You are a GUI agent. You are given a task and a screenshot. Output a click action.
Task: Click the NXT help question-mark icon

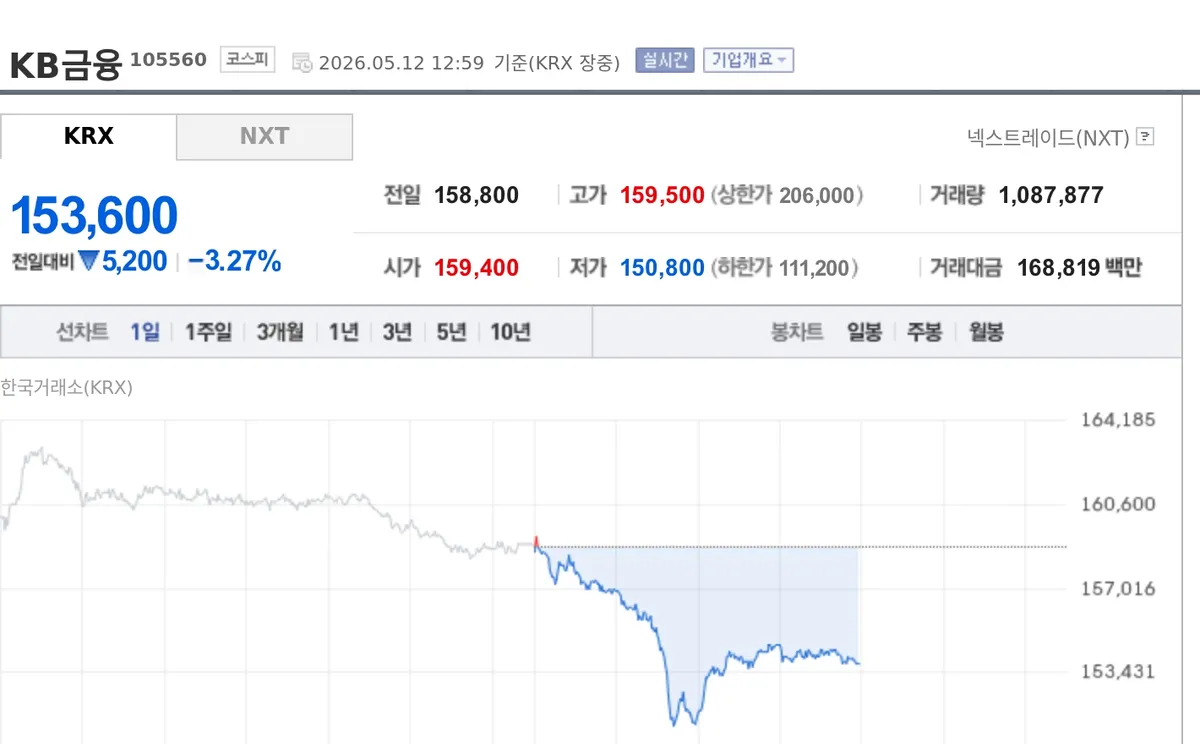coord(1145,137)
